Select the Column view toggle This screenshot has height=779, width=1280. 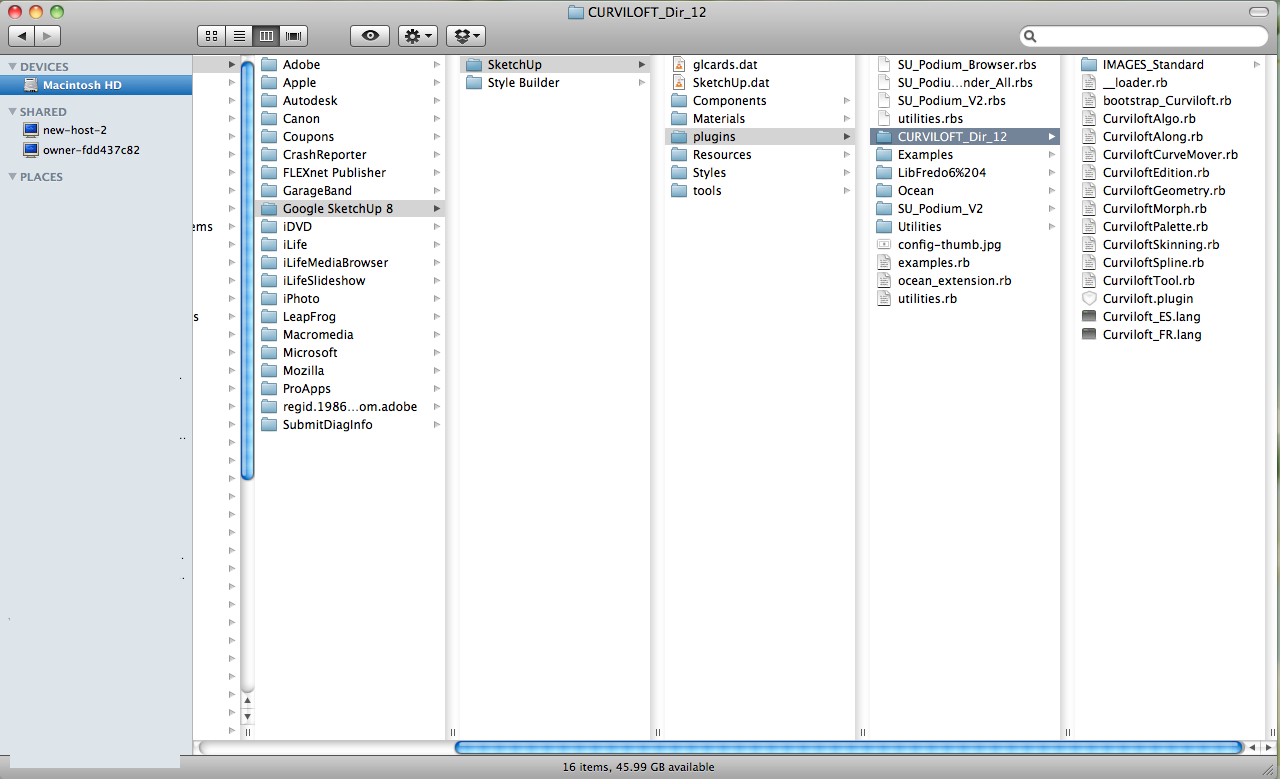(x=266, y=36)
